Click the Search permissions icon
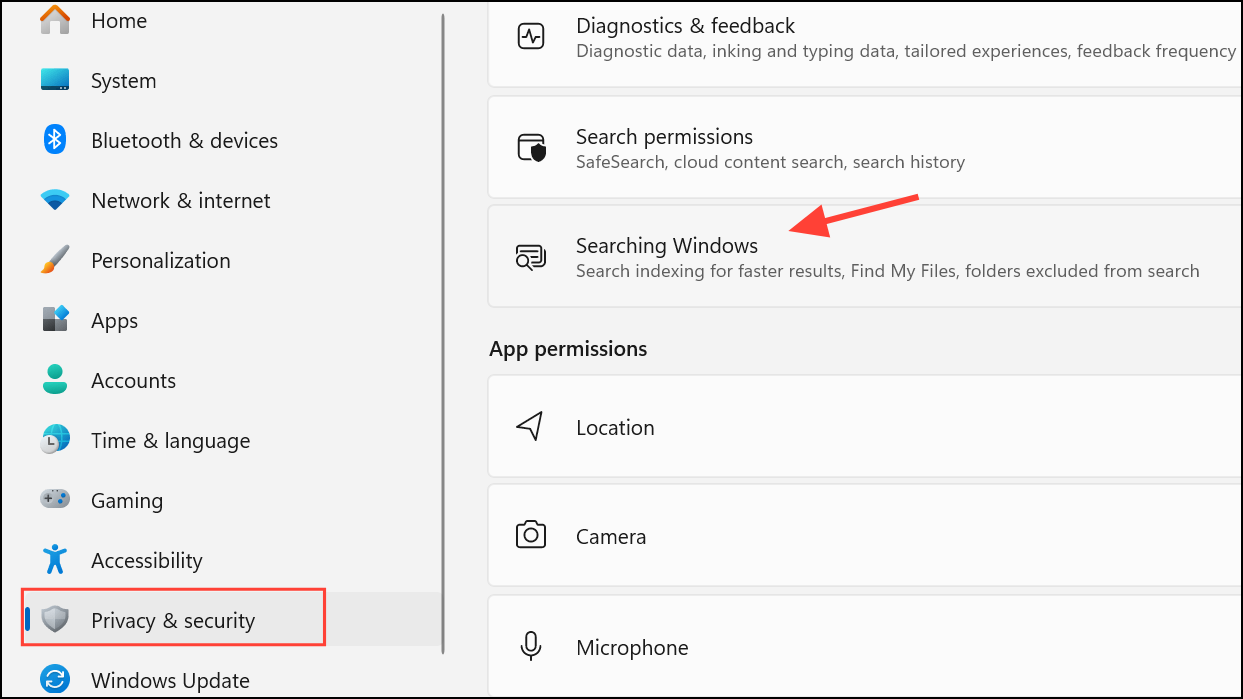The image size is (1243, 699). [530, 147]
